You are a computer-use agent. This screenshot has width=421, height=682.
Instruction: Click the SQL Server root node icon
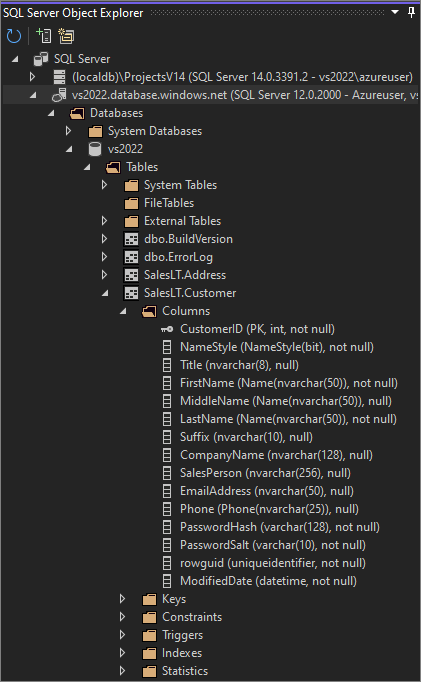[41, 59]
